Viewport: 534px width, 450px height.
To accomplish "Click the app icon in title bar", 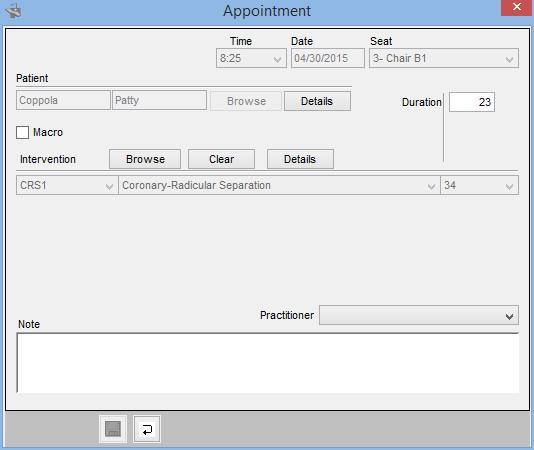I will [14, 11].
